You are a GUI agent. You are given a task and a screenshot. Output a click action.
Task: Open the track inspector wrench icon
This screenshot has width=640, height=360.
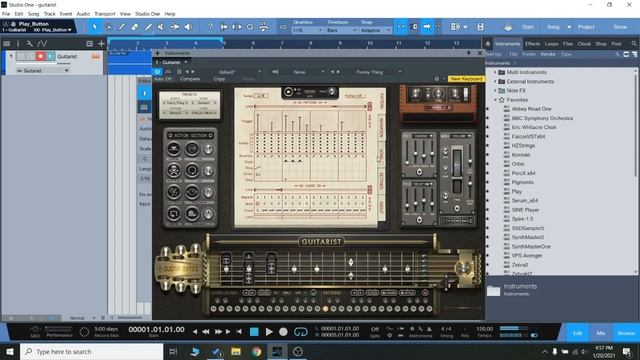click(x=29, y=43)
